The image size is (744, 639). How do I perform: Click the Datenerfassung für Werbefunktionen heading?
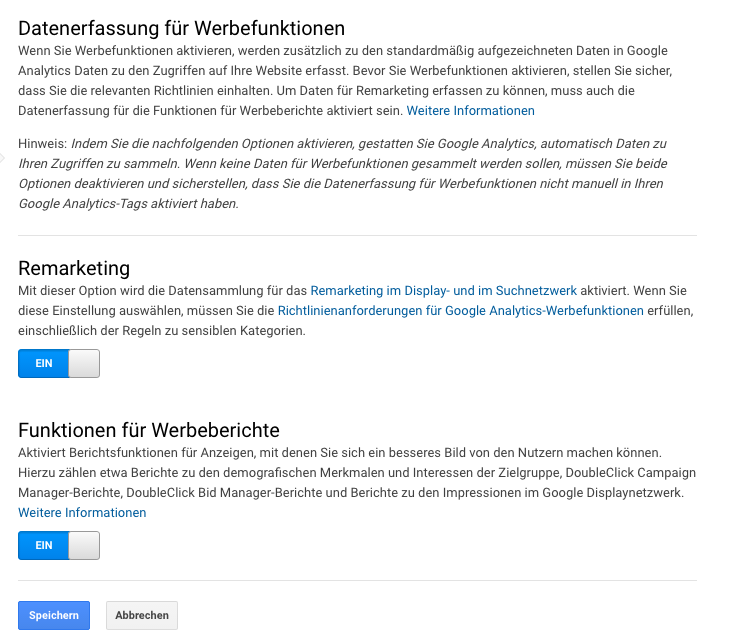[x=181, y=28]
